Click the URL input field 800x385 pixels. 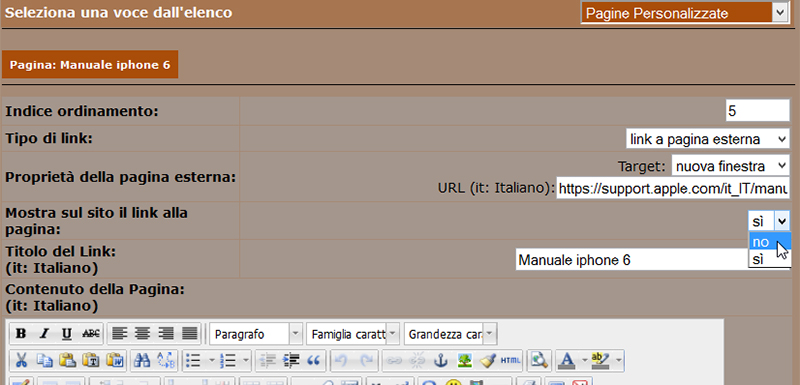point(673,188)
